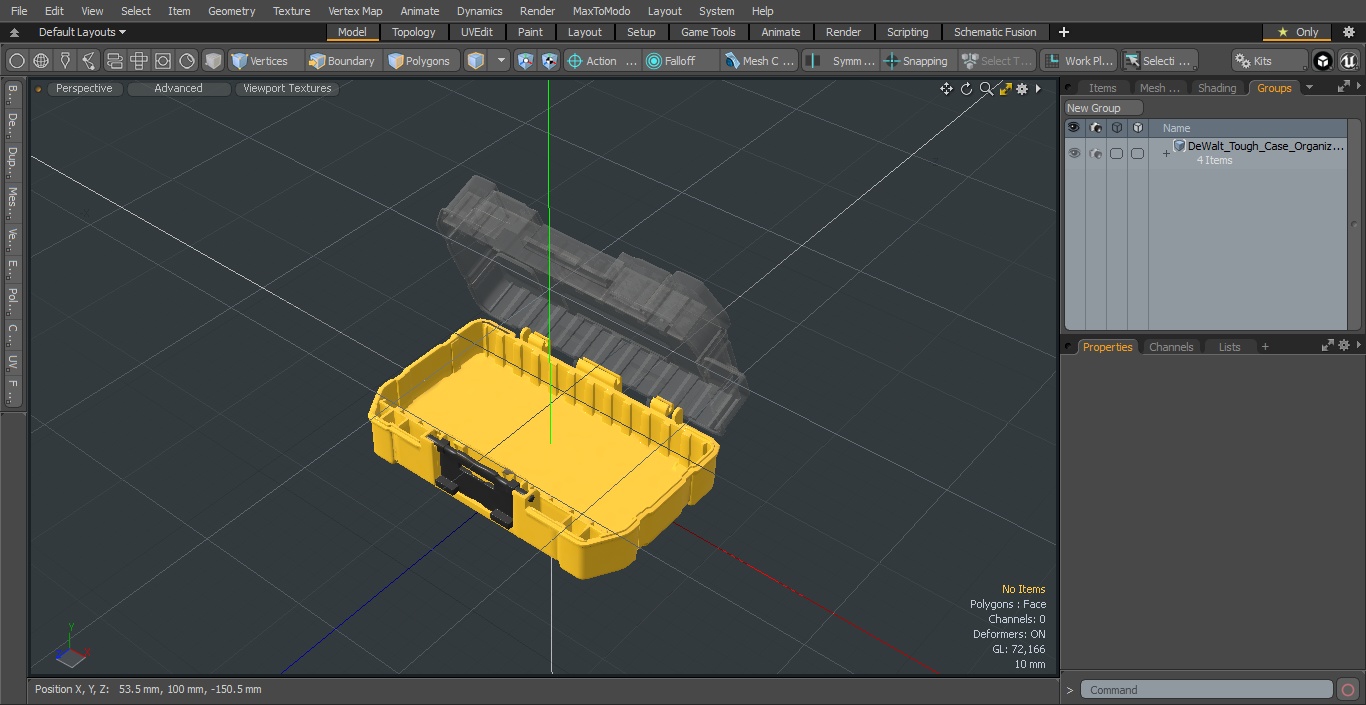Select the capsule shape tool icon
The height and width of the screenshot is (705, 1366).
pos(114,61)
